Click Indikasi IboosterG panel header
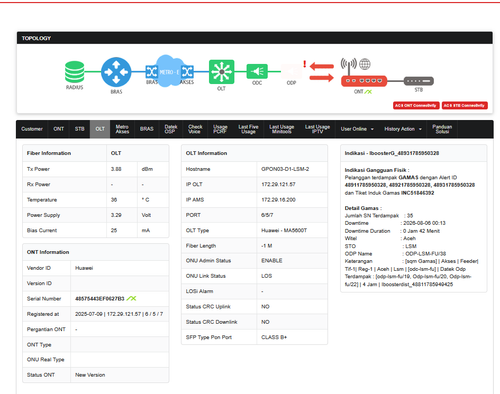The width and height of the screenshot is (500, 394). click(413, 153)
